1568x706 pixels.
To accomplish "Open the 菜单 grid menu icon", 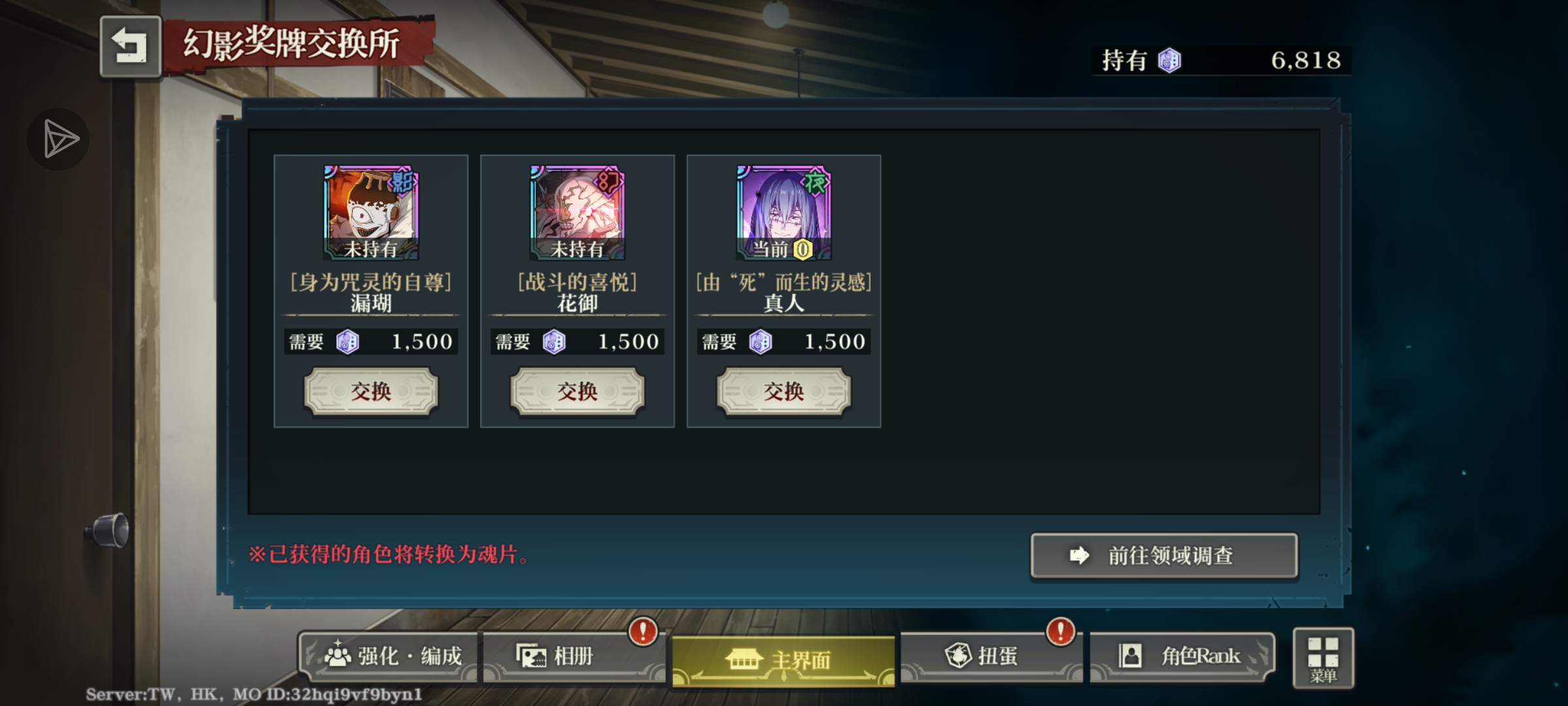I will tap(1323, 658).
